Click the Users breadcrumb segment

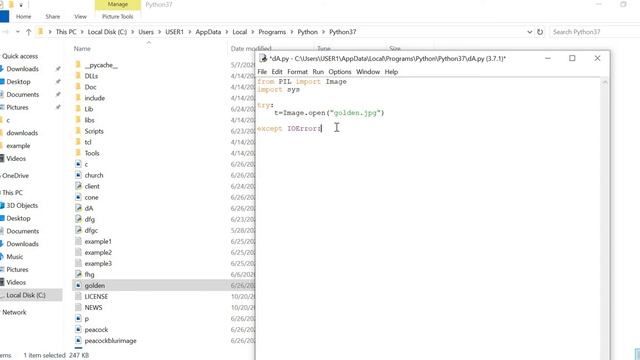[x=146, y=32]
